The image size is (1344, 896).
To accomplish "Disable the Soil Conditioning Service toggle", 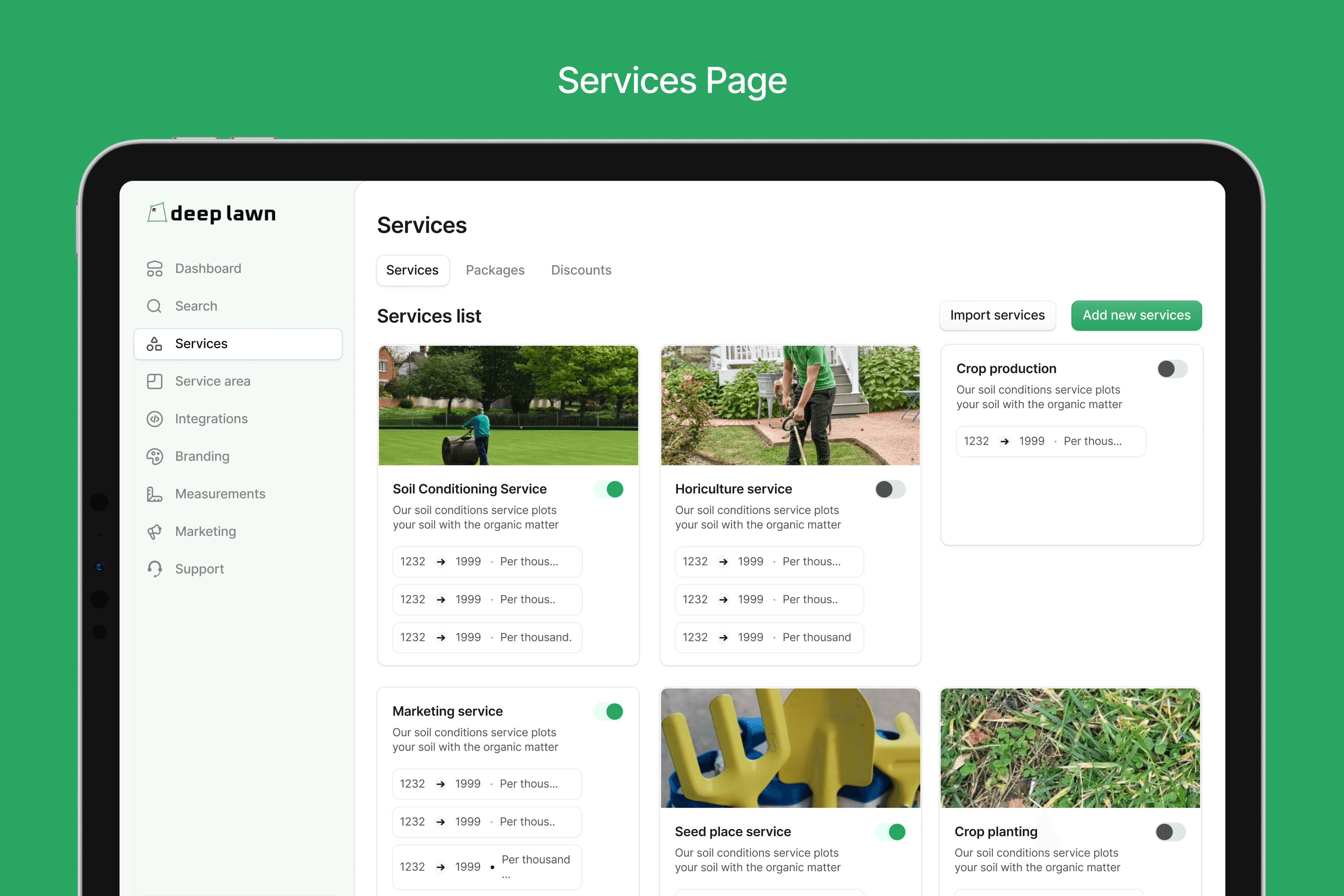I will tap(609, 489).
